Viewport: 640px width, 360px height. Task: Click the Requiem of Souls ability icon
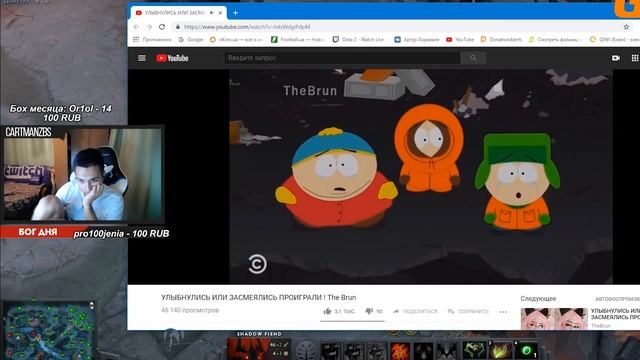coord(447,351)
